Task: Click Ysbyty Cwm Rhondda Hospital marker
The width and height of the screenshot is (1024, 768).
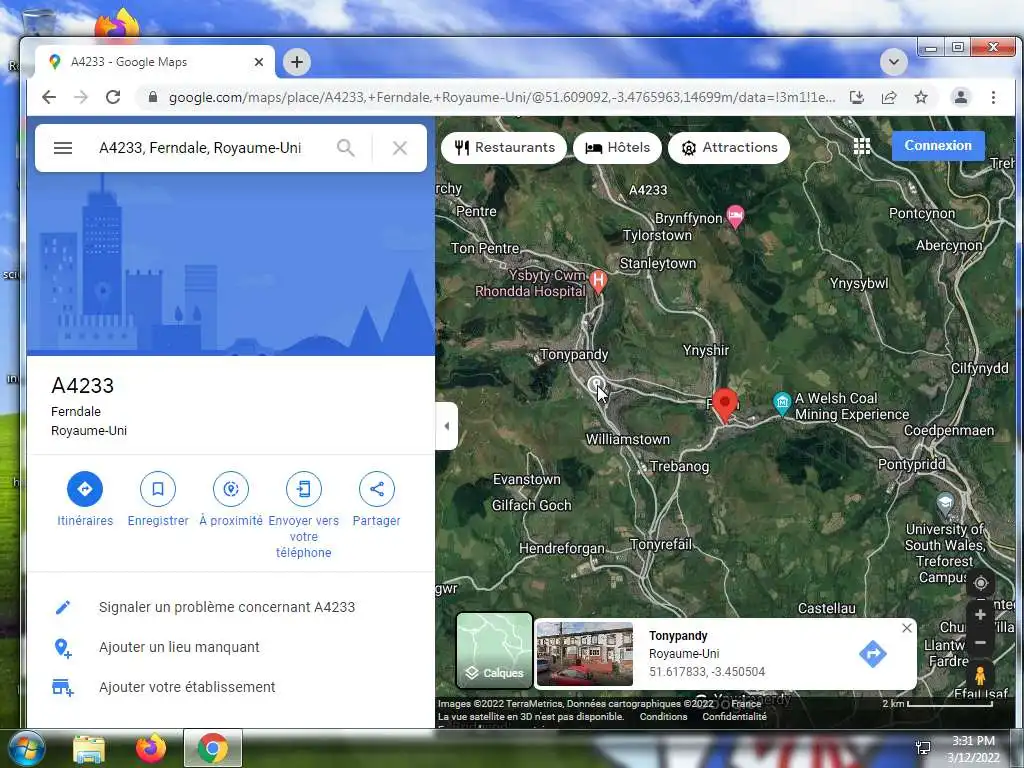Action: click(x=598, y=281)
